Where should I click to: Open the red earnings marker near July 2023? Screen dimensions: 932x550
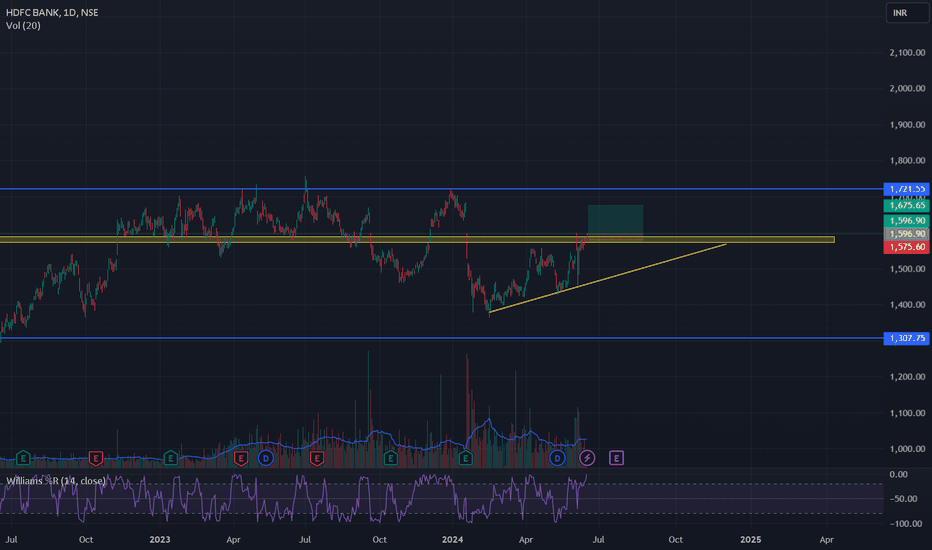pos(317,458)
